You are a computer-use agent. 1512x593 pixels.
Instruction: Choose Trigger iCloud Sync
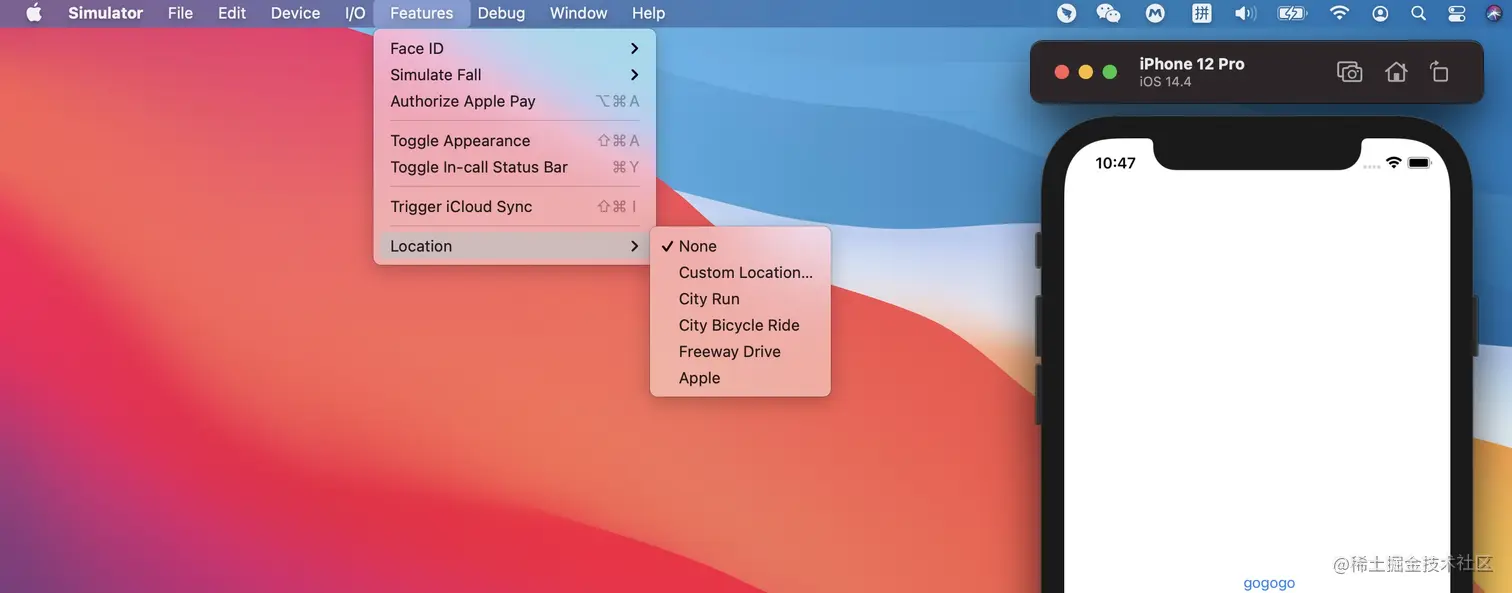[514, 207]
